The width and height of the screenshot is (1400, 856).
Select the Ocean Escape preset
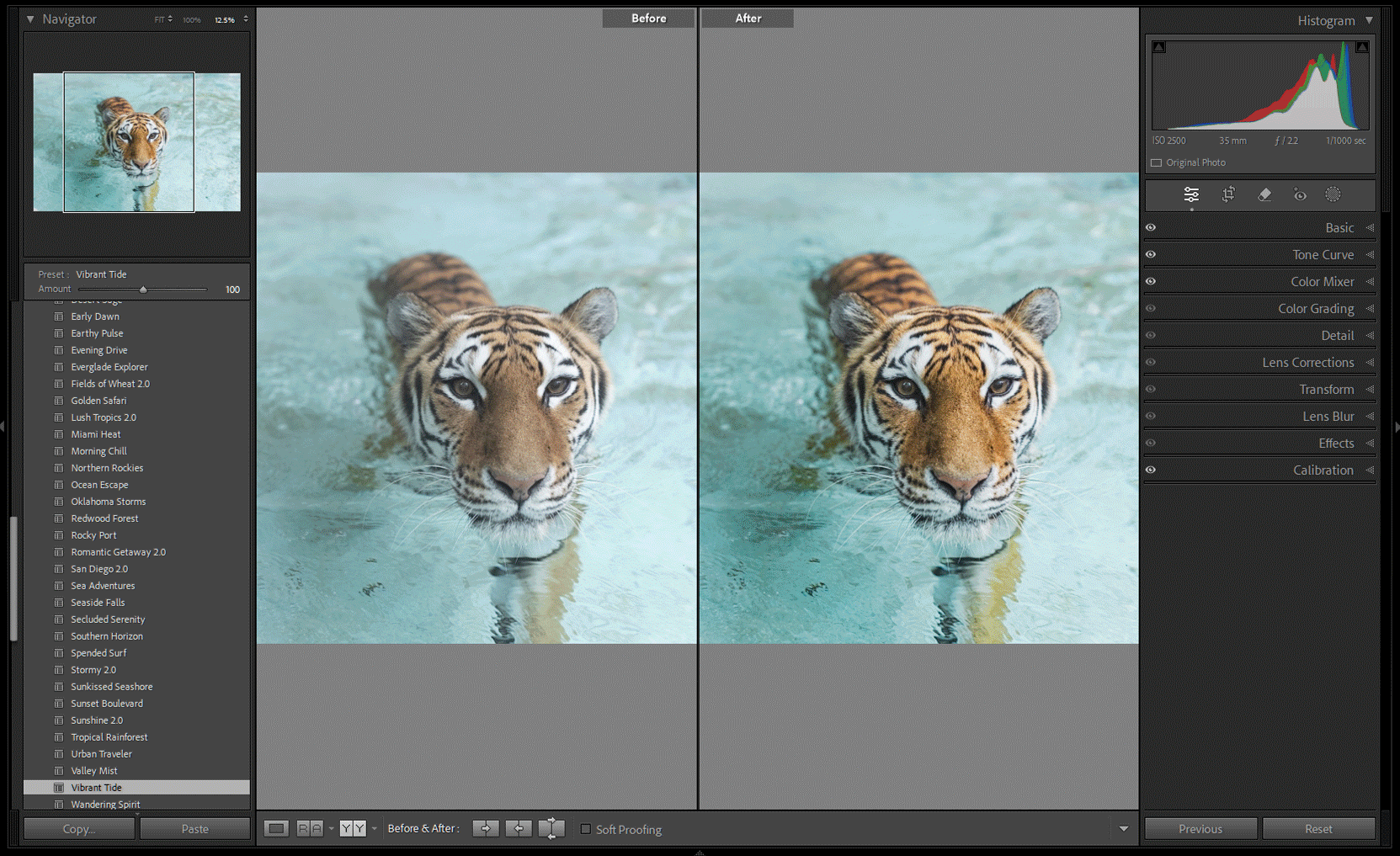click(99, 484)
